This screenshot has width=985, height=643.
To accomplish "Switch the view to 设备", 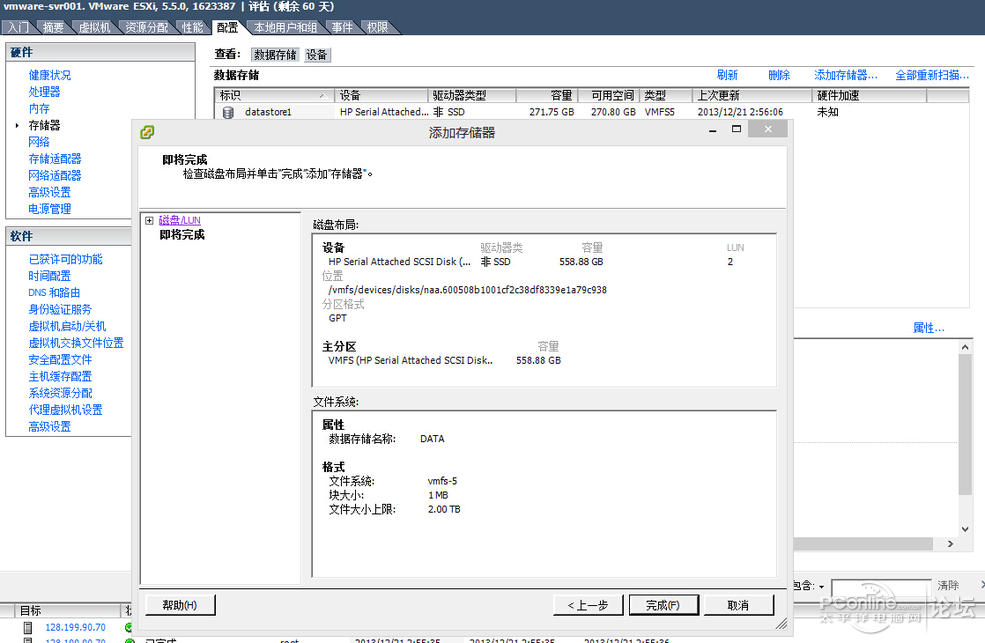I will click(x=317, y=55).
